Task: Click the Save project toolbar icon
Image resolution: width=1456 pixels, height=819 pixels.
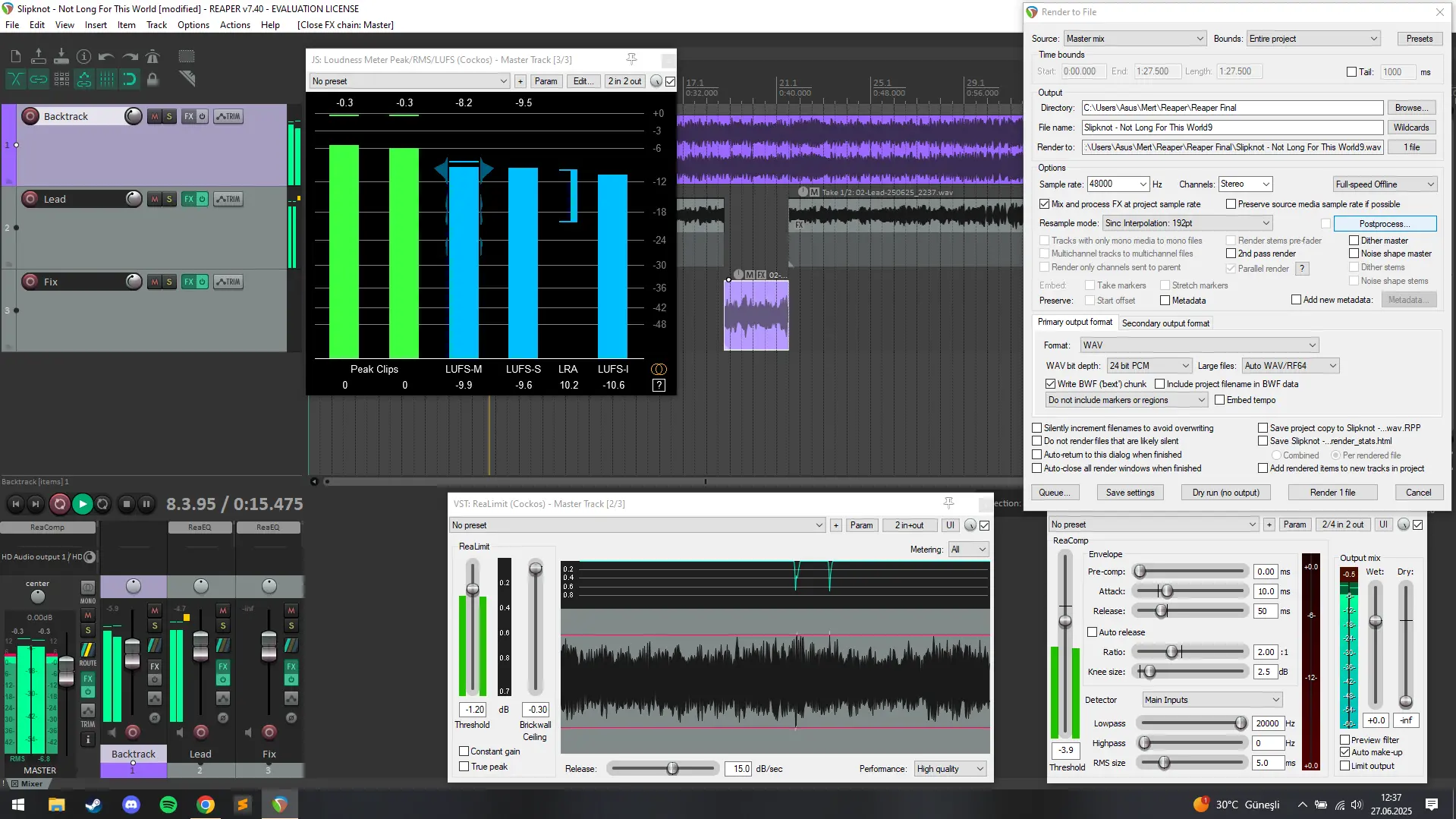Action: [61, 56]
